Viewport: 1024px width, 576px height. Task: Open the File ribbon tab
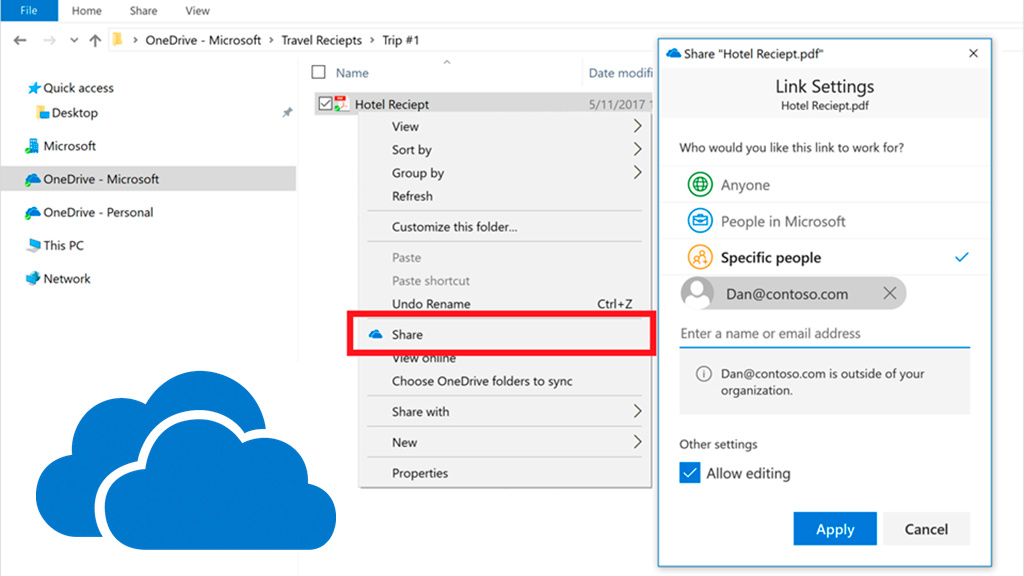(x=29, y=10)
